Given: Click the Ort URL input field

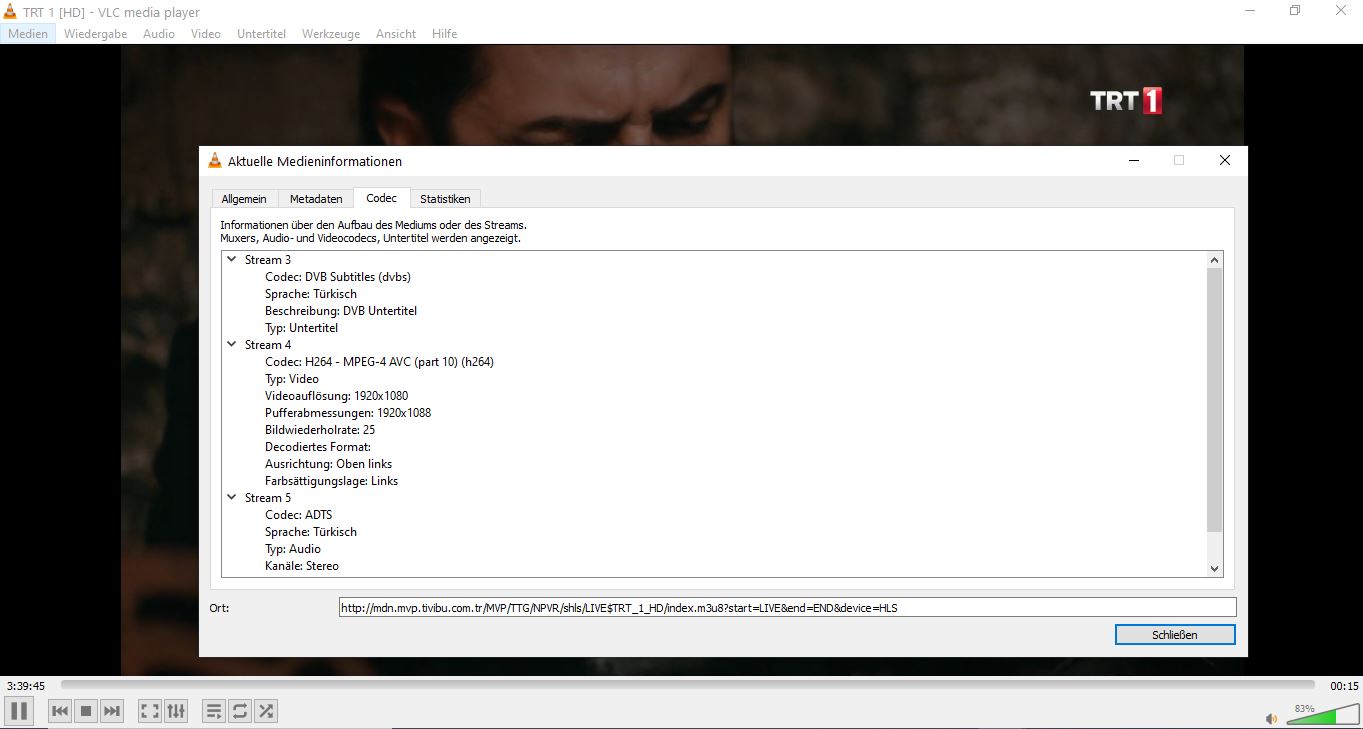Looking at the screenshot, I should click(788, 607).
